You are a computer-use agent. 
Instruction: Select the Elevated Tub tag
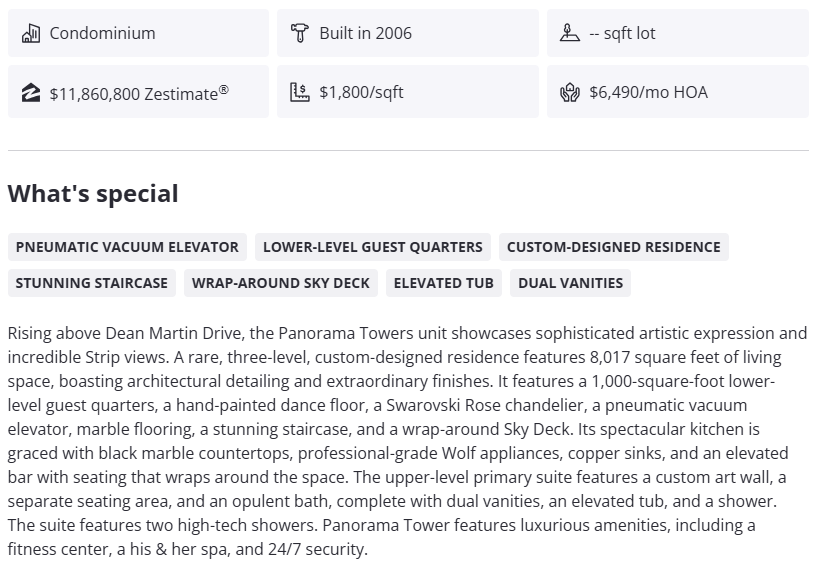[444, 283]
